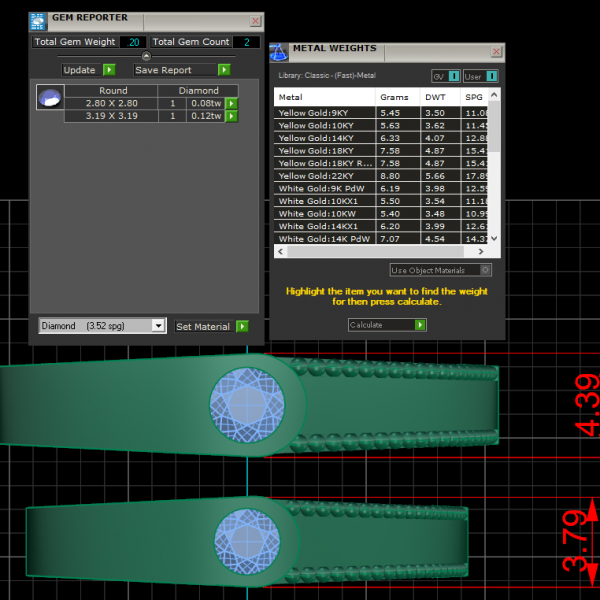
Task: Open the Diamond (3.52 spg) material dropdown
Action: 157,326
